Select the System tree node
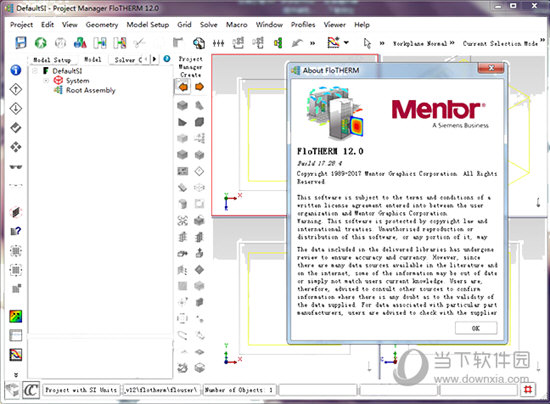 78,81
